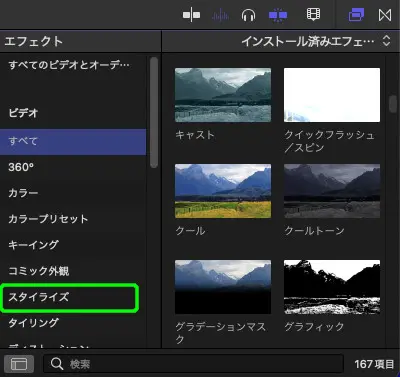This screenshot has width=400, height=377.
Task: Click the グラフィック effect thumbnail
Action: point(332,287)
